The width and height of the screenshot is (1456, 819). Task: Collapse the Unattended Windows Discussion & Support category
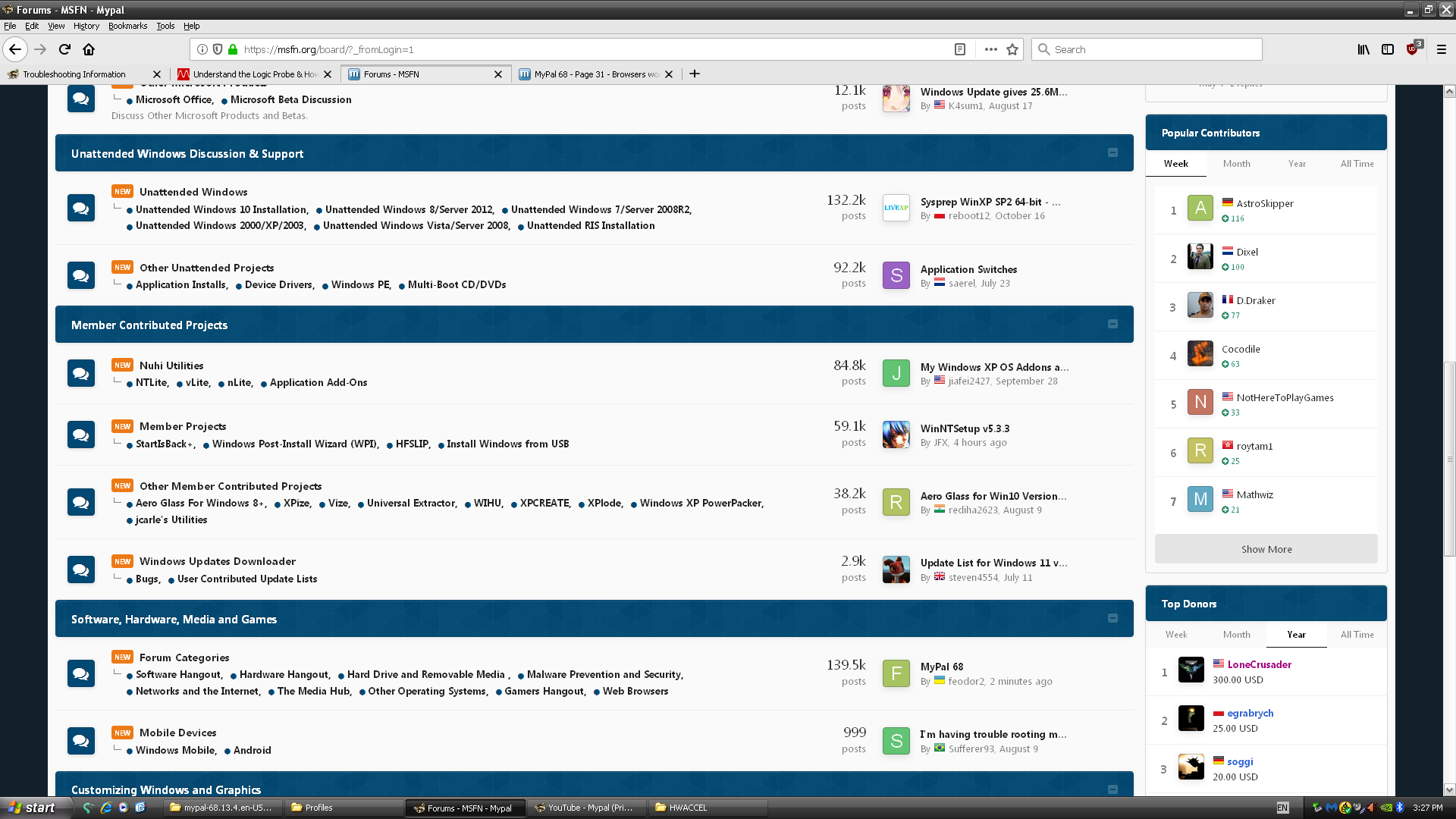[1112, 153]
